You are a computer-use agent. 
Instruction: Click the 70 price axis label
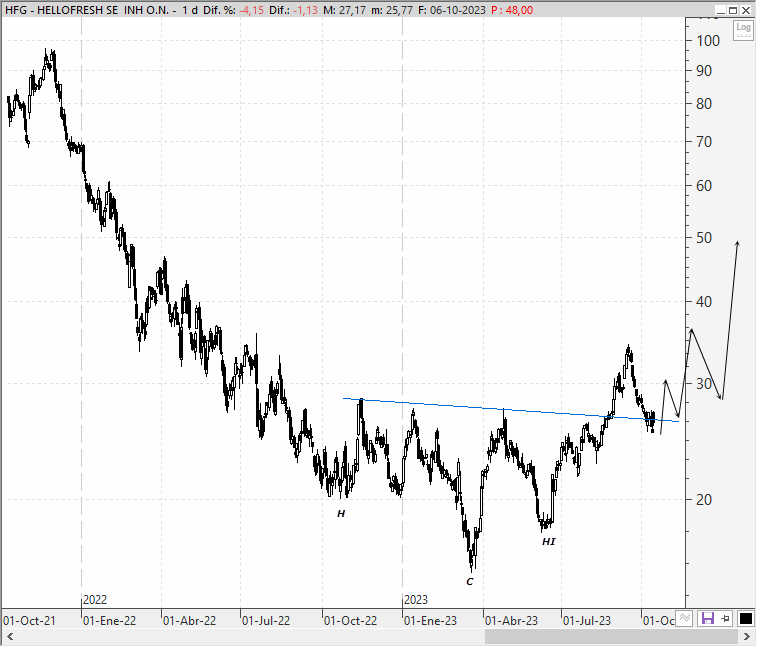point(704,142)
